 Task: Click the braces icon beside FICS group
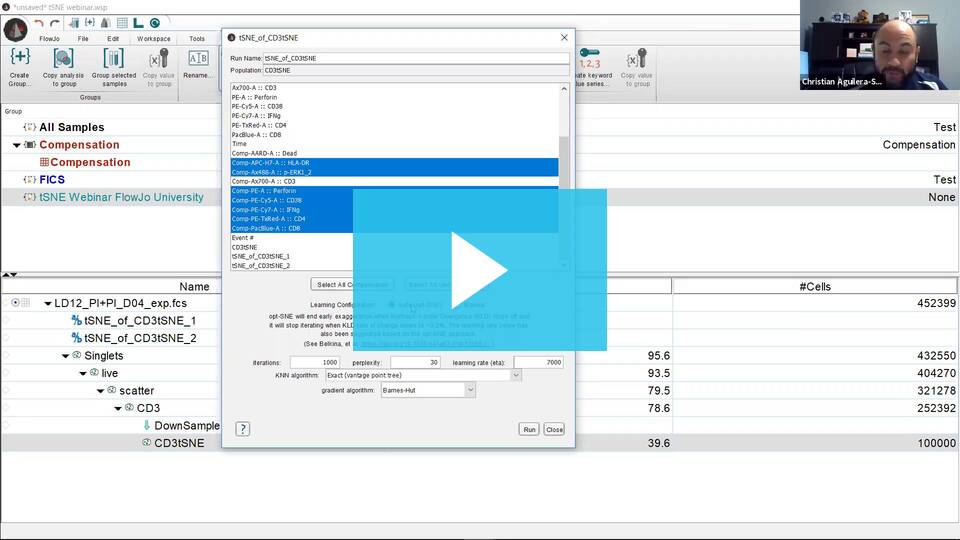[x=29, y=179]
